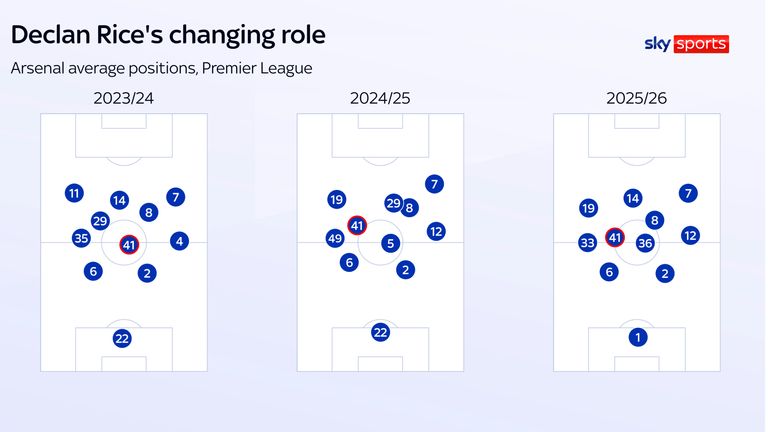Select player 49 marker on 2024/25 pitch
Screen dimensions: 768x432
[335, 238]
